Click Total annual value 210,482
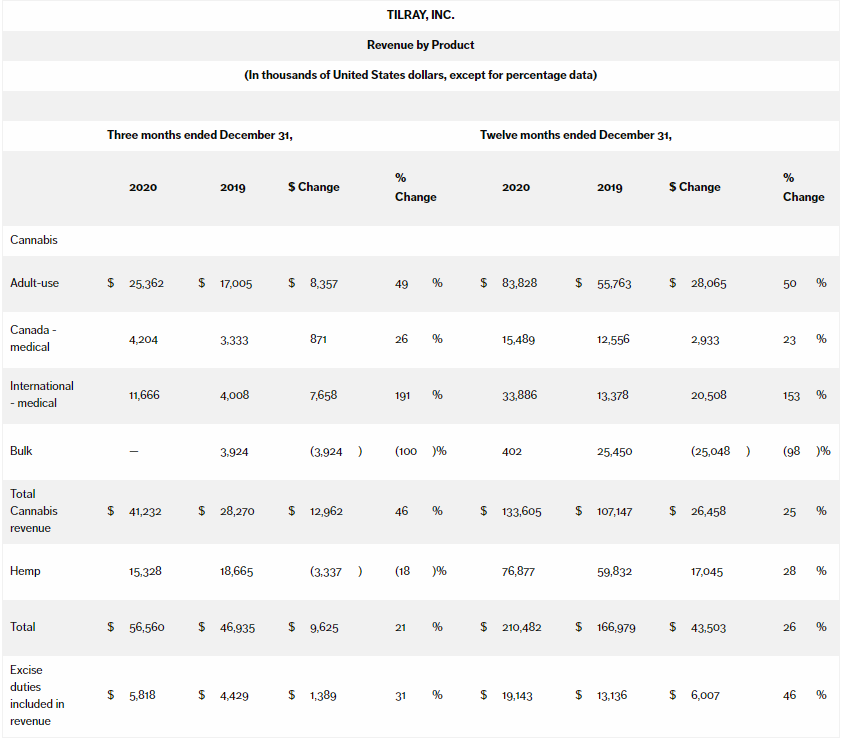844x742 pixels. (x=522, y=627)
